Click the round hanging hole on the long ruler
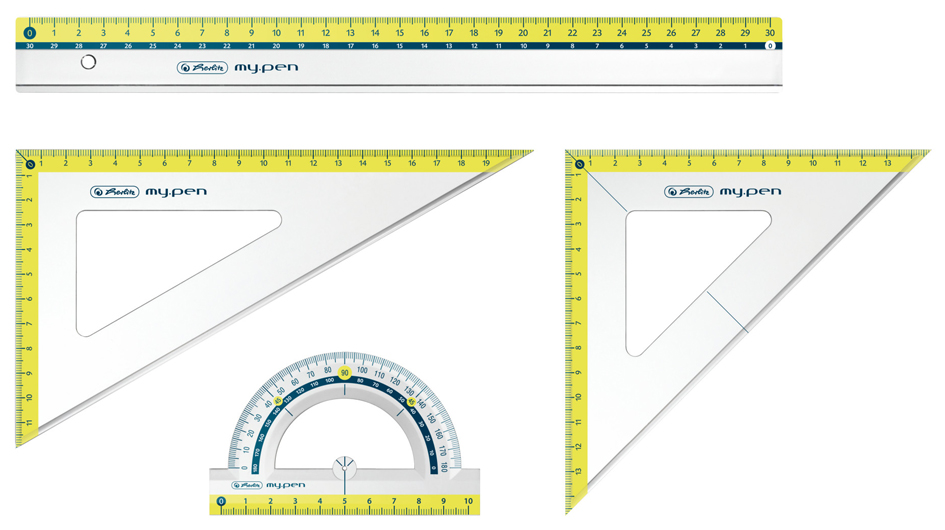Viewport: 945px width, 530px height. [x=88, y=63]
